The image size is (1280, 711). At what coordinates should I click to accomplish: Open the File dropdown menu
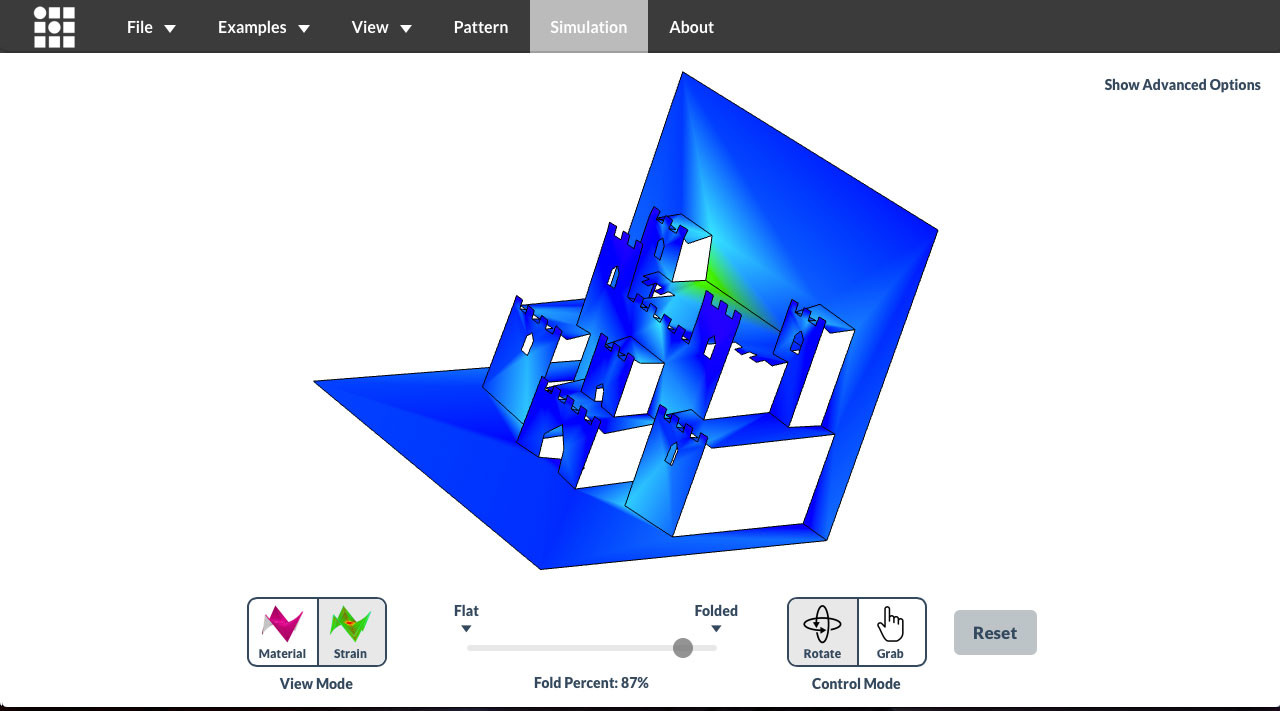151,27
